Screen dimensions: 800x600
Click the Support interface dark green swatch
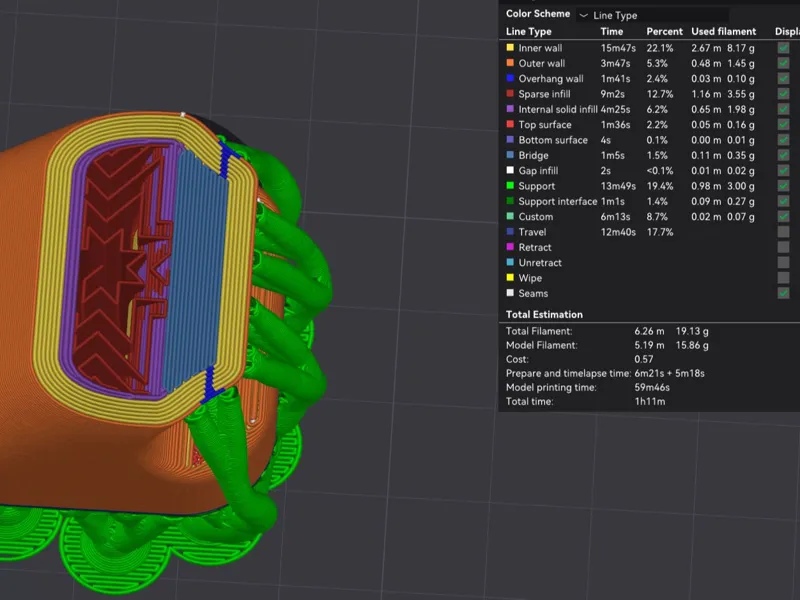click(510, 201)
